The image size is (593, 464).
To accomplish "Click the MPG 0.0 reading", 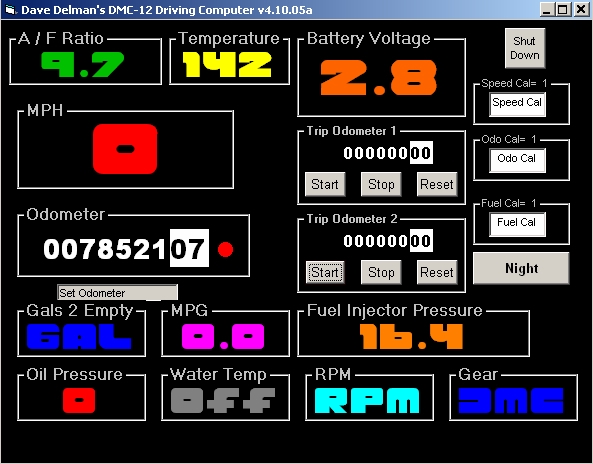I will point(223,337).
